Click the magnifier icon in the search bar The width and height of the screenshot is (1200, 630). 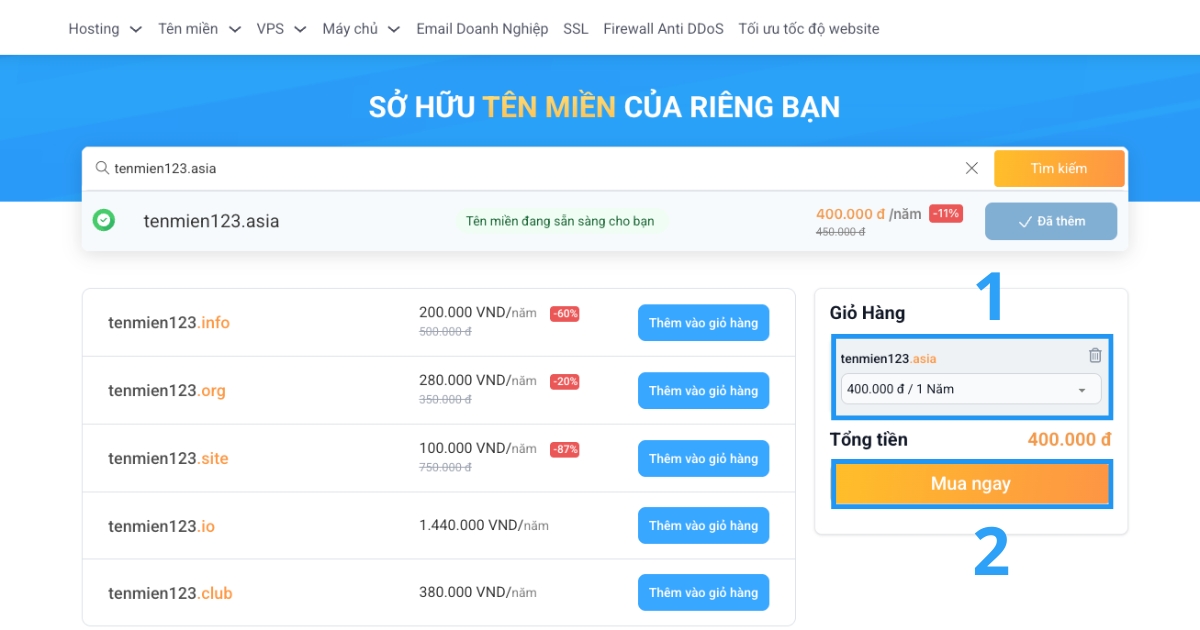click(x=101, y=168)
